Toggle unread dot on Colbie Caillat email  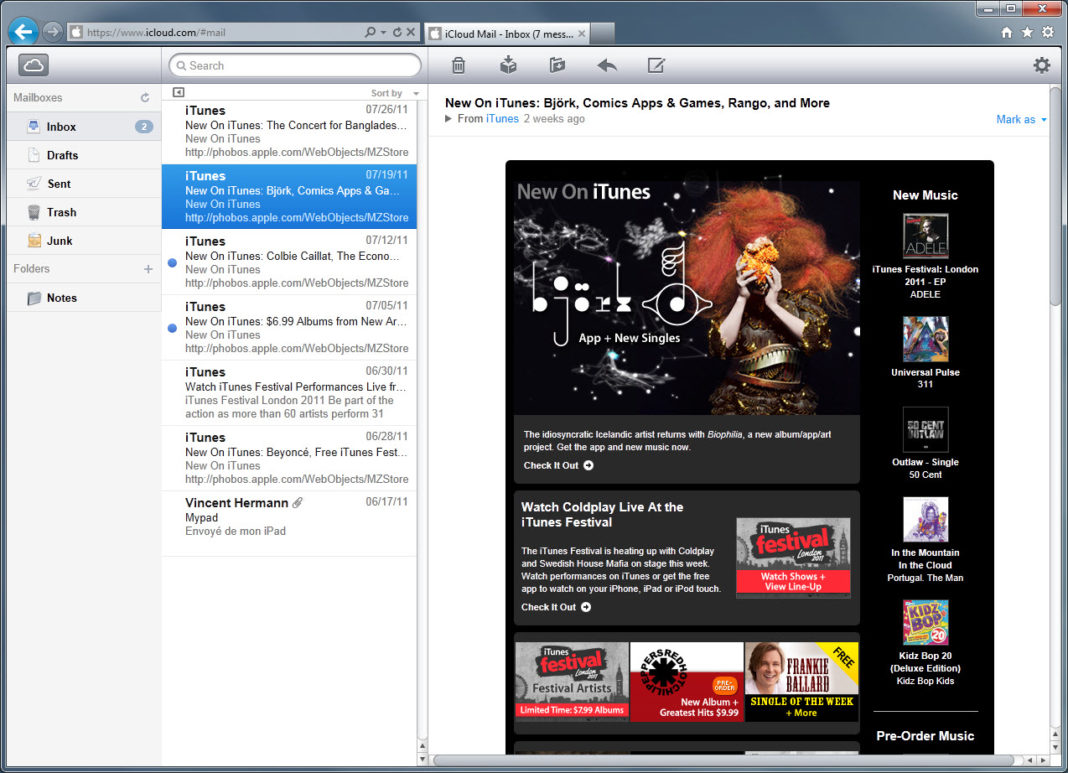click(172, 262)
